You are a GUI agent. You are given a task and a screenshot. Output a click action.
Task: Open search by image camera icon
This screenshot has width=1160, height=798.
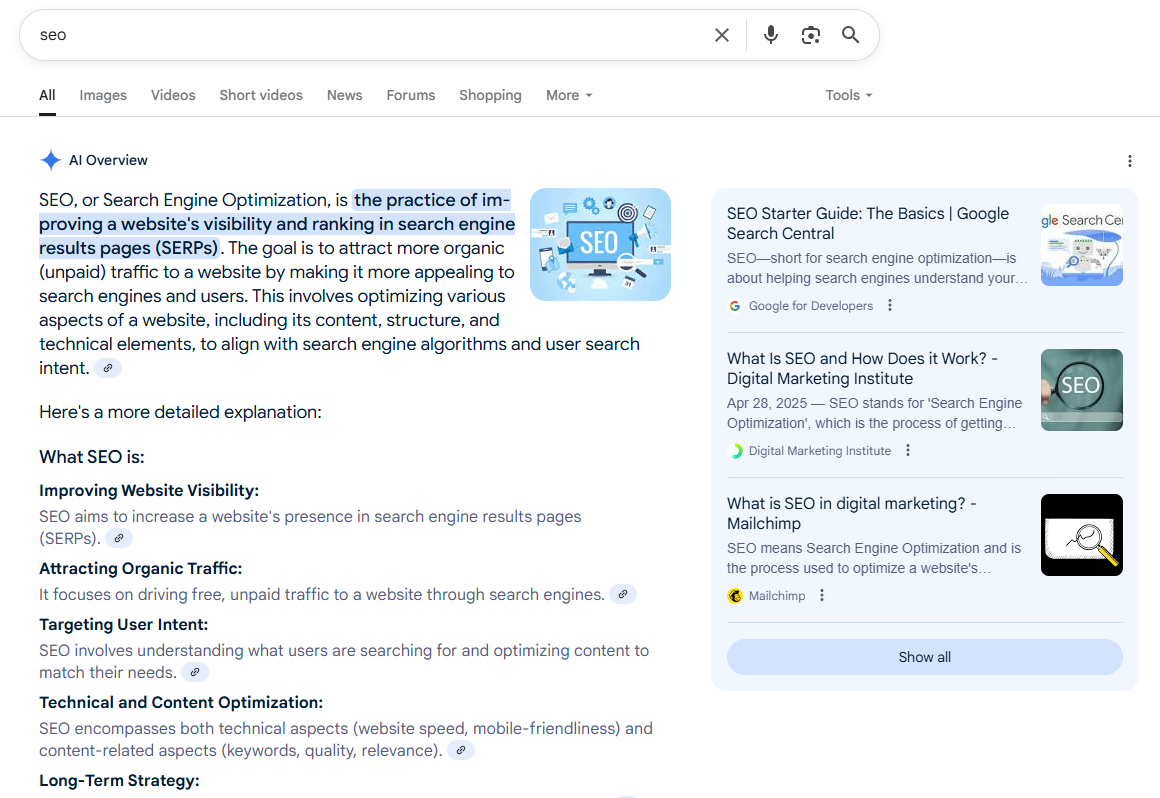(x=810, y=35)
